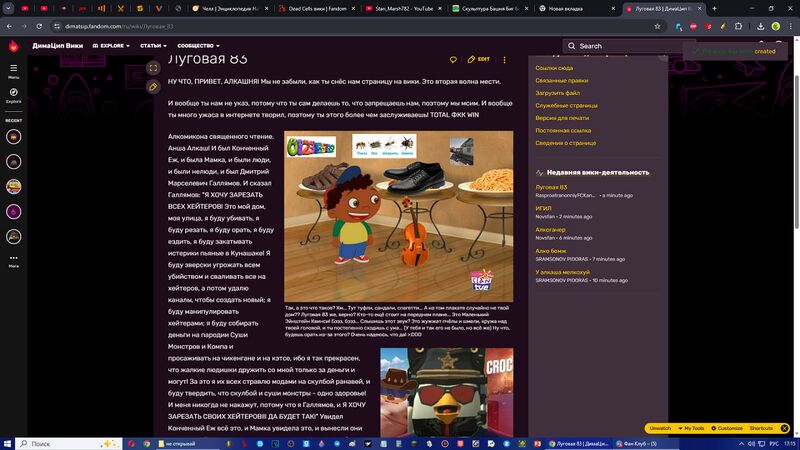Expand My Tools in the bottom toolbar
Screen dimensions: 800x450
693,428
